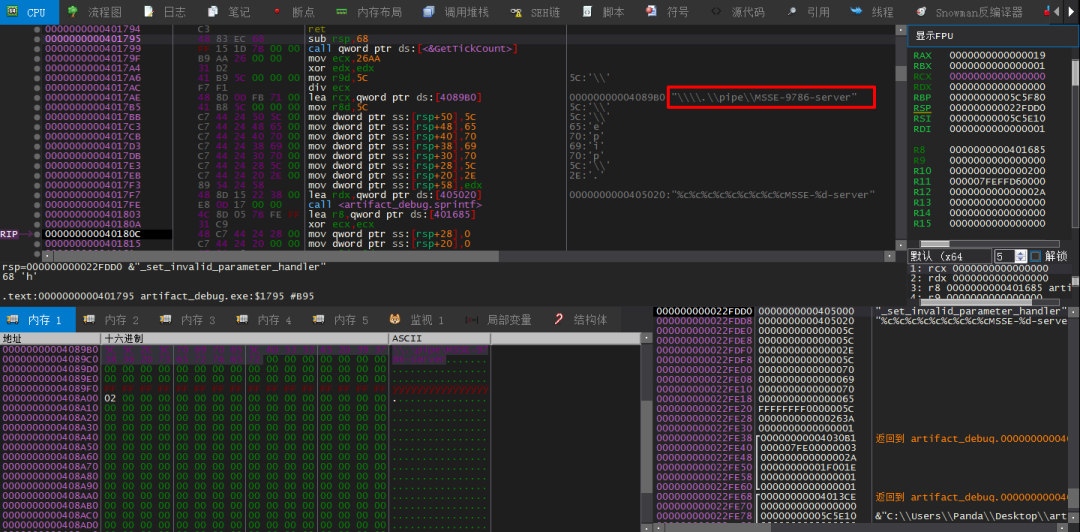Screen dimensions: 1080x532
Task: Open the 监视 1 watch tab
Action: (426, 320)
